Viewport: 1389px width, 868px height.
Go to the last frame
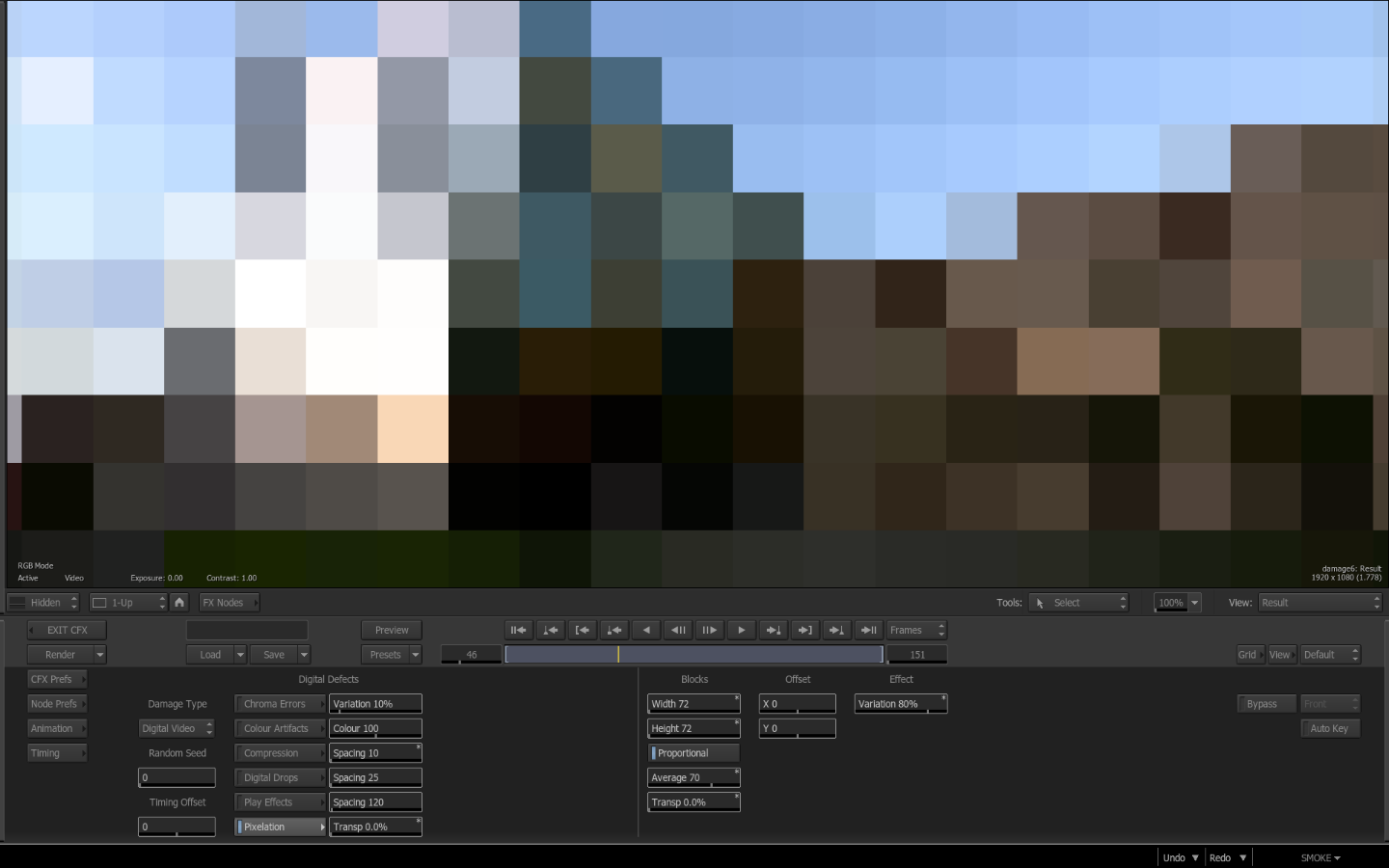868,631
